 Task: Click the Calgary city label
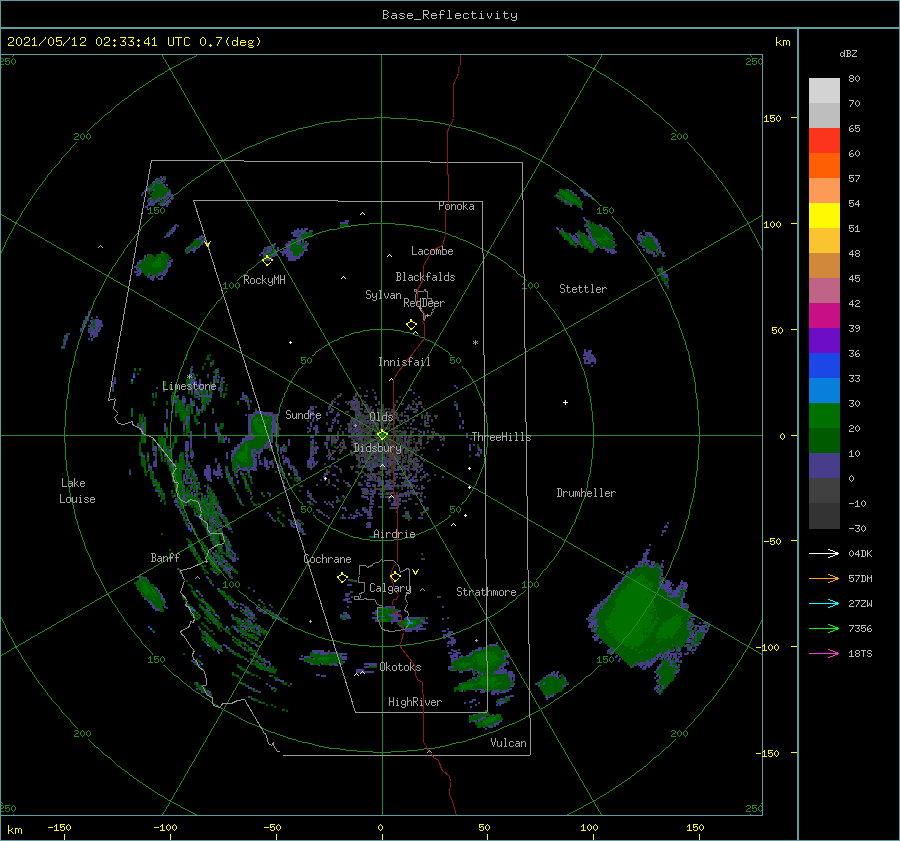[390, 588]
